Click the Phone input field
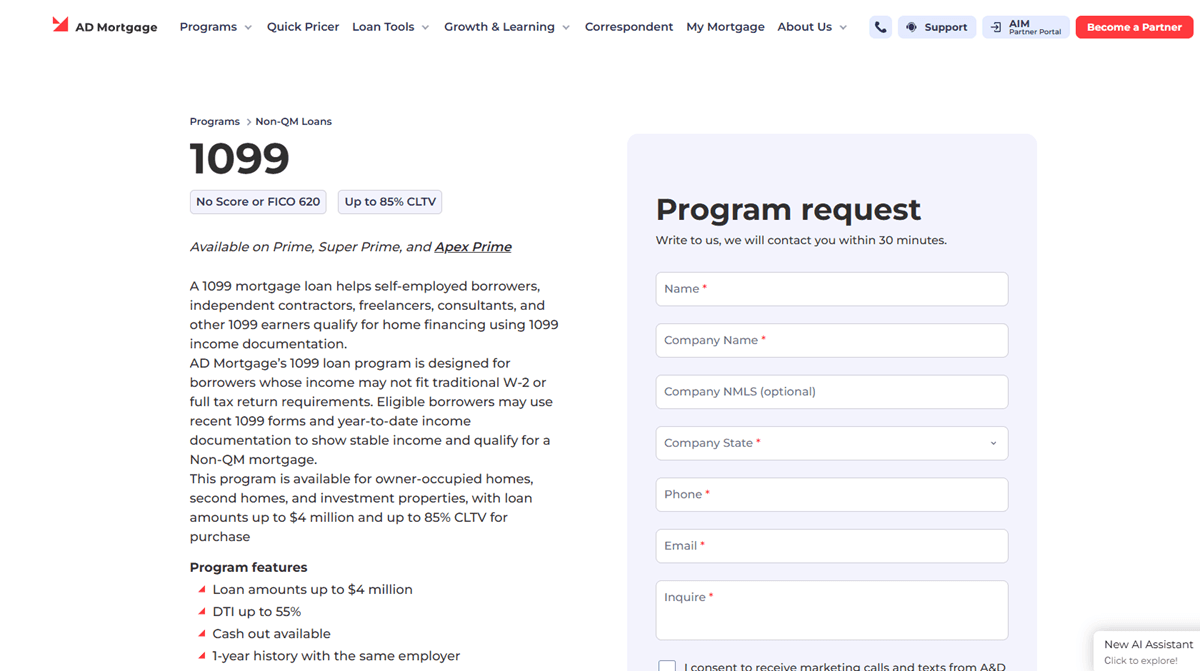 832,494
